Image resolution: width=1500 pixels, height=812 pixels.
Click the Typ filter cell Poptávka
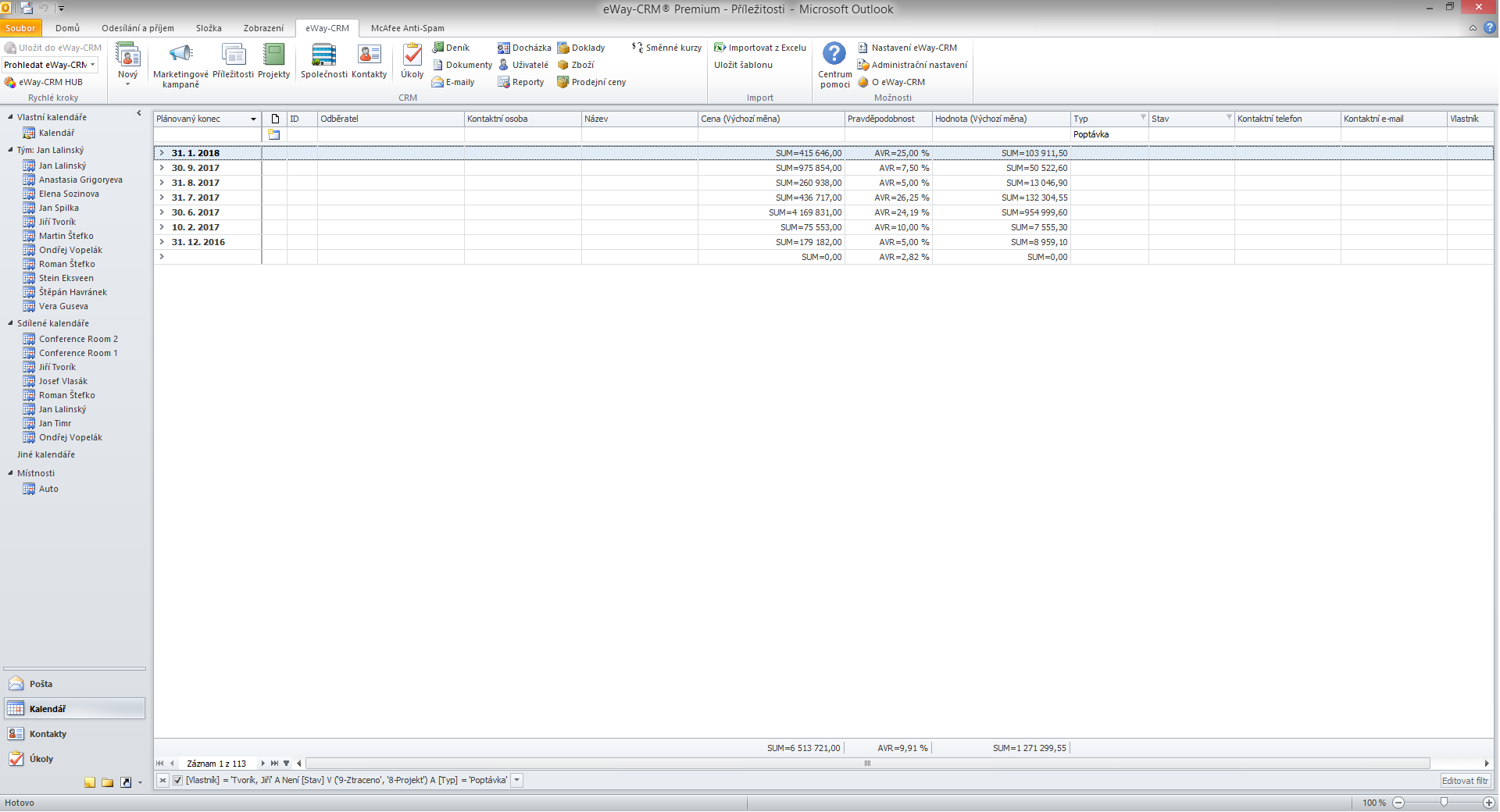click(1109, 134)
